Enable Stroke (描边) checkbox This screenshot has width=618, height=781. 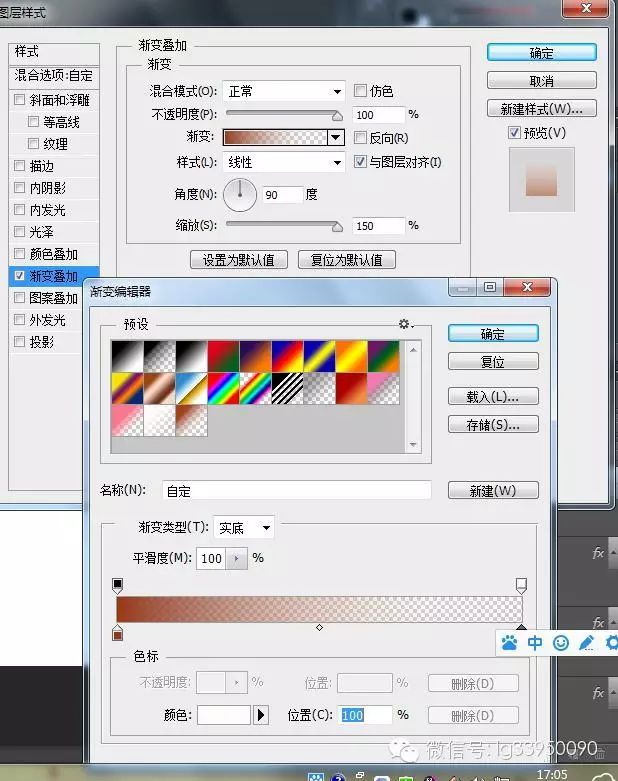point(19,165)
